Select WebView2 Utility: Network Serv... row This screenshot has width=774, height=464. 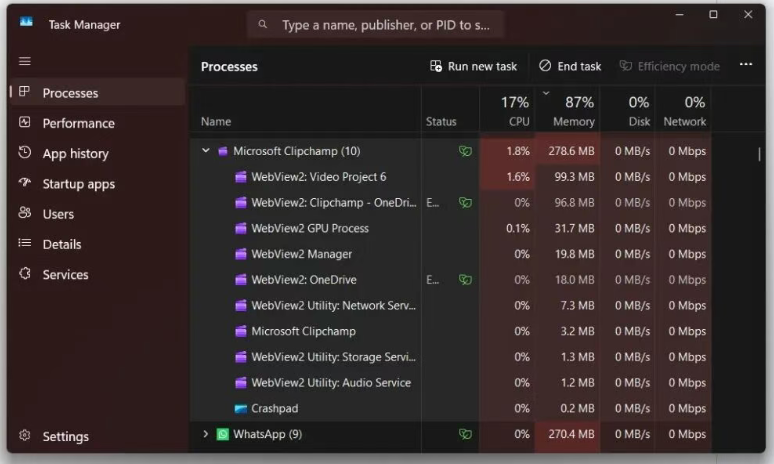[x=450, y=306]
